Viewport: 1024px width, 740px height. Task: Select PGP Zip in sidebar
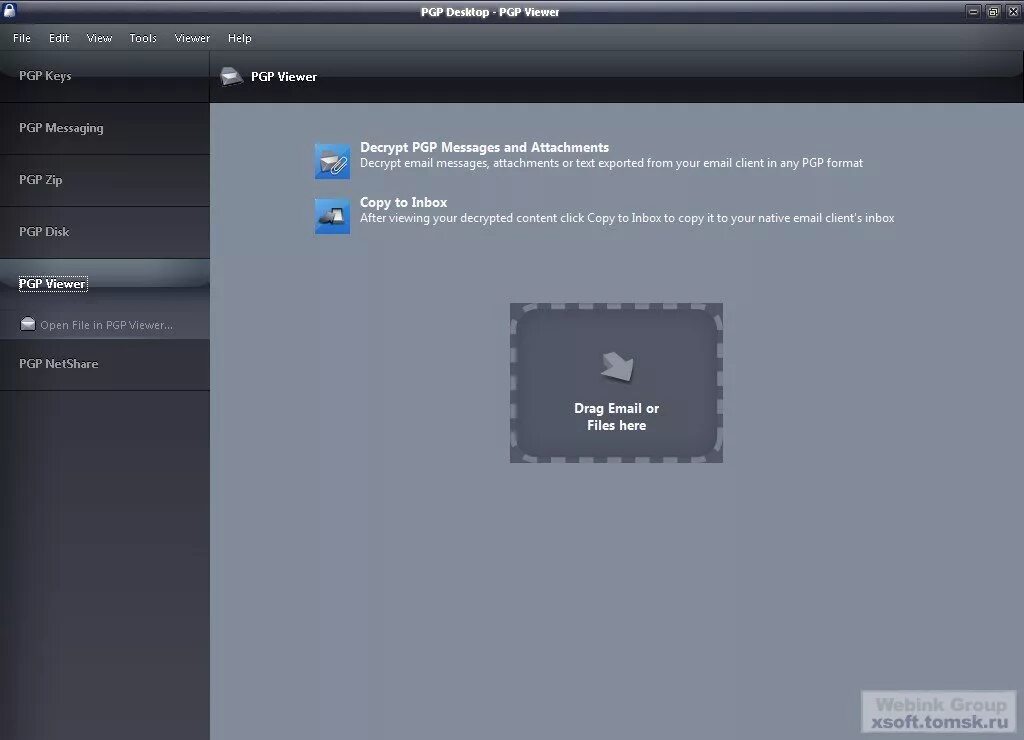104,180
